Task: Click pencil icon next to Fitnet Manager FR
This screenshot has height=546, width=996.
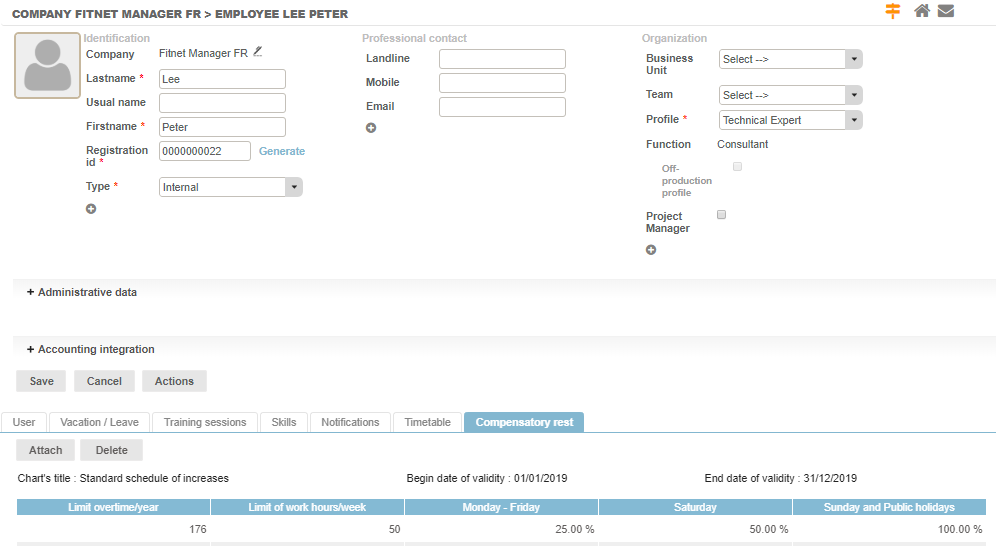Action: [258, 52]
